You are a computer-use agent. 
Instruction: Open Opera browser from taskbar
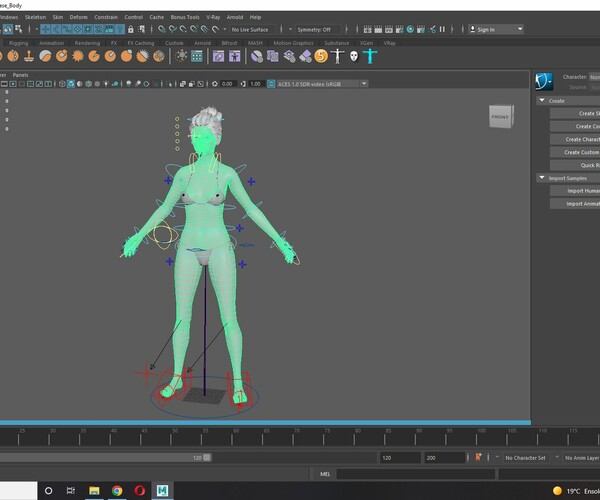[140, 490]
